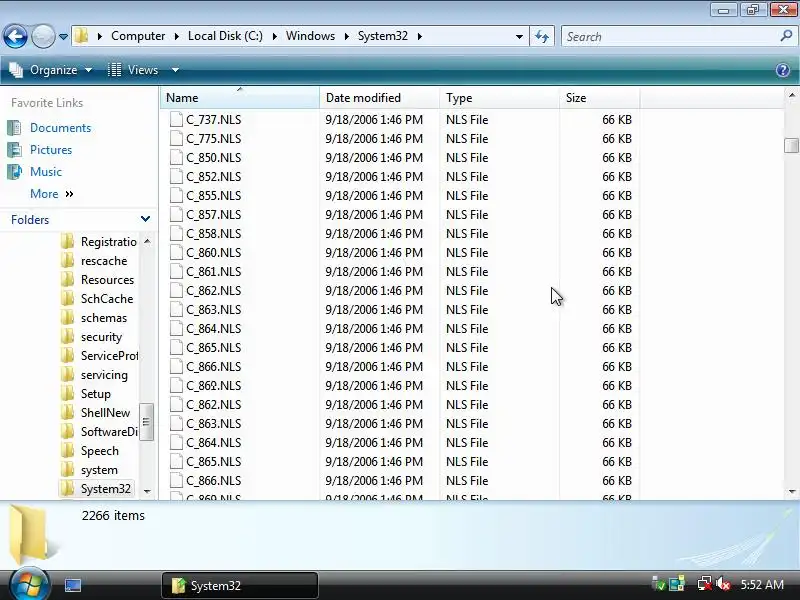The image size is (800, 600).
Task: Select the system folder in tree
Action: (99, 469)
